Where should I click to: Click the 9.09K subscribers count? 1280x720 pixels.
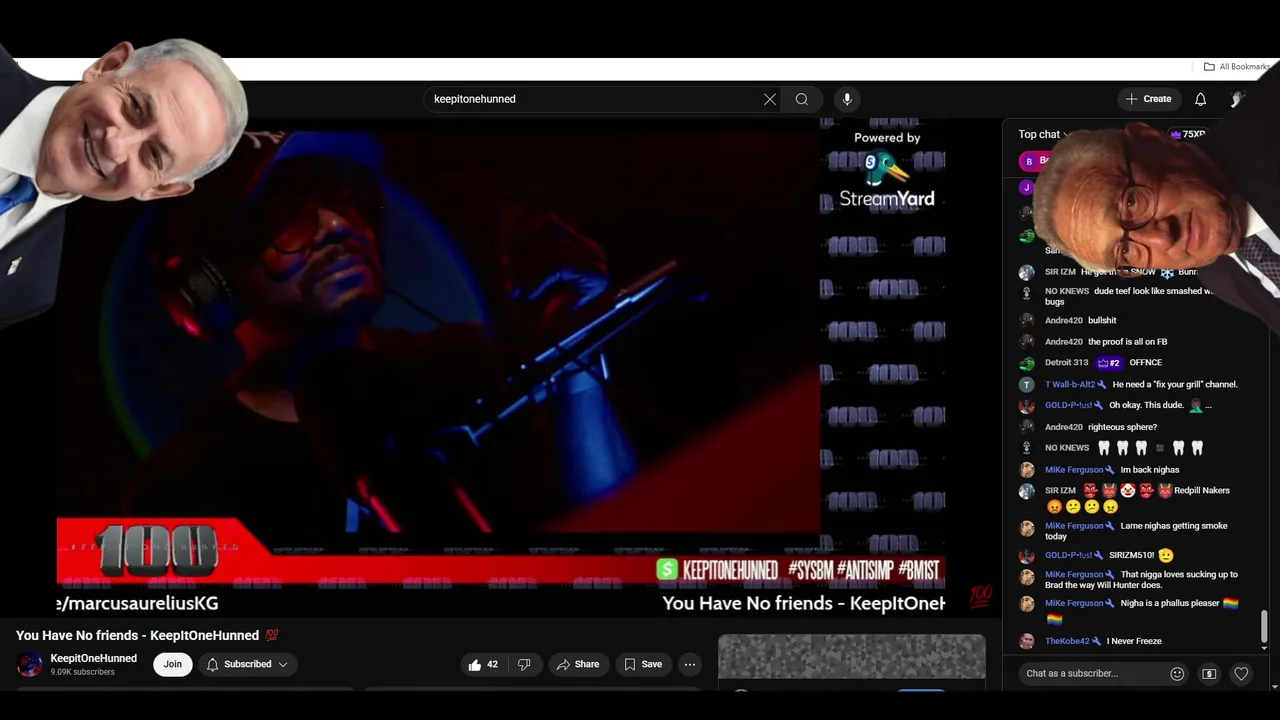coord(83,672)
